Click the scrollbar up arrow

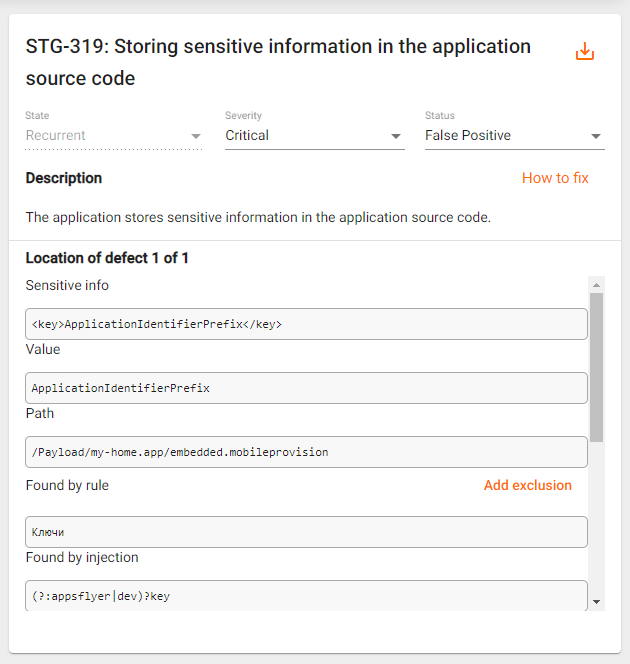(597, 285)
